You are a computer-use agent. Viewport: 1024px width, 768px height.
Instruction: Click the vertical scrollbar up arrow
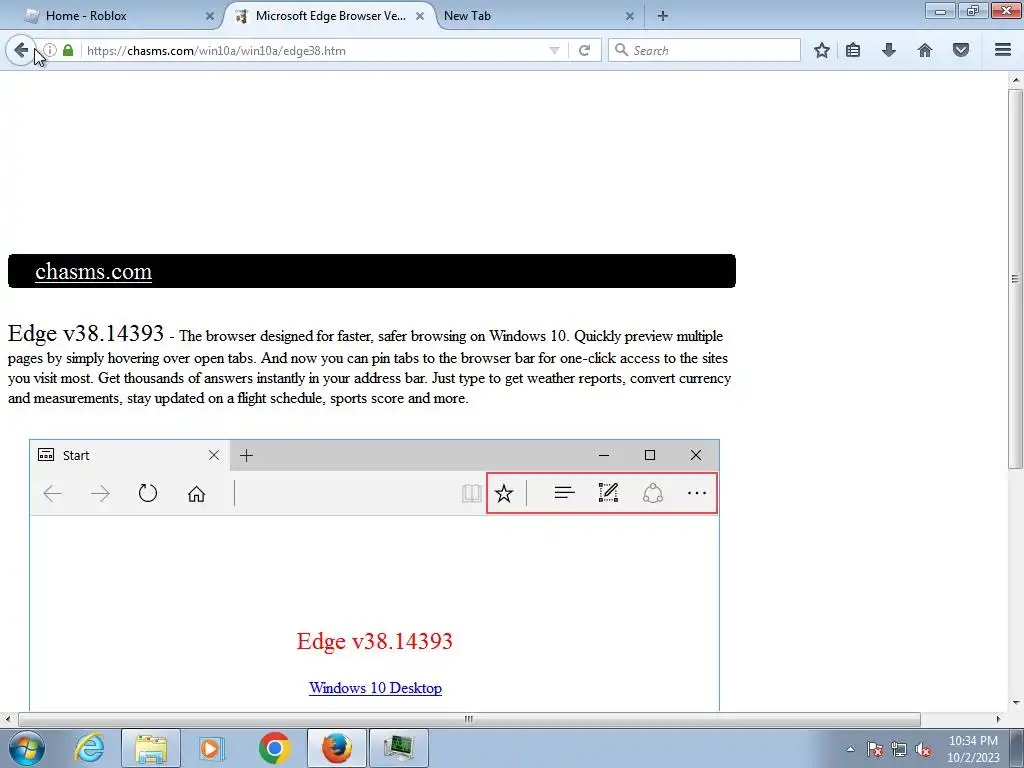point(1016,80)
